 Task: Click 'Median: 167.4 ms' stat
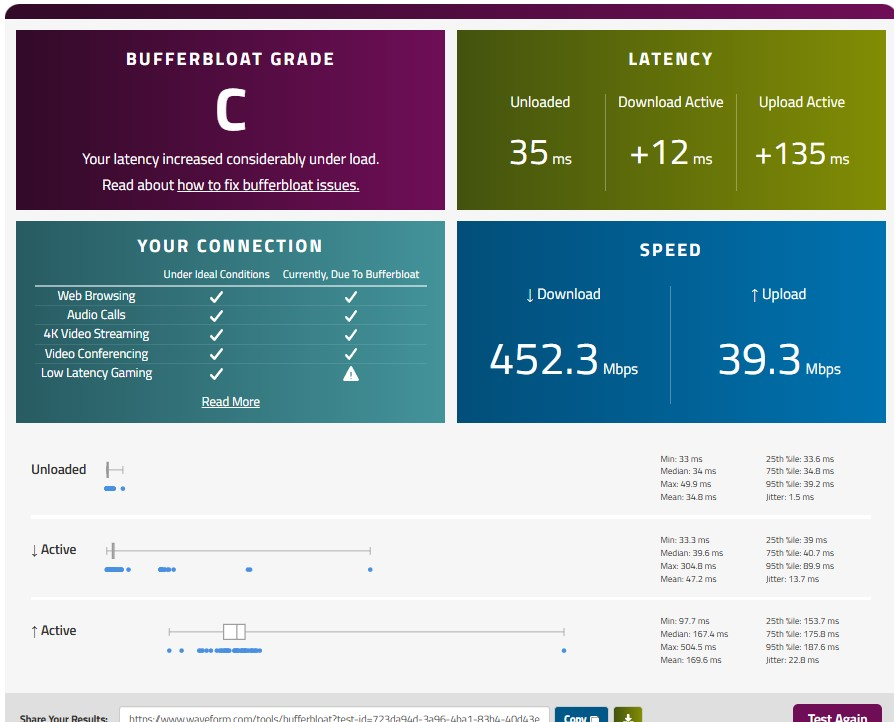[x=694, y=634]
